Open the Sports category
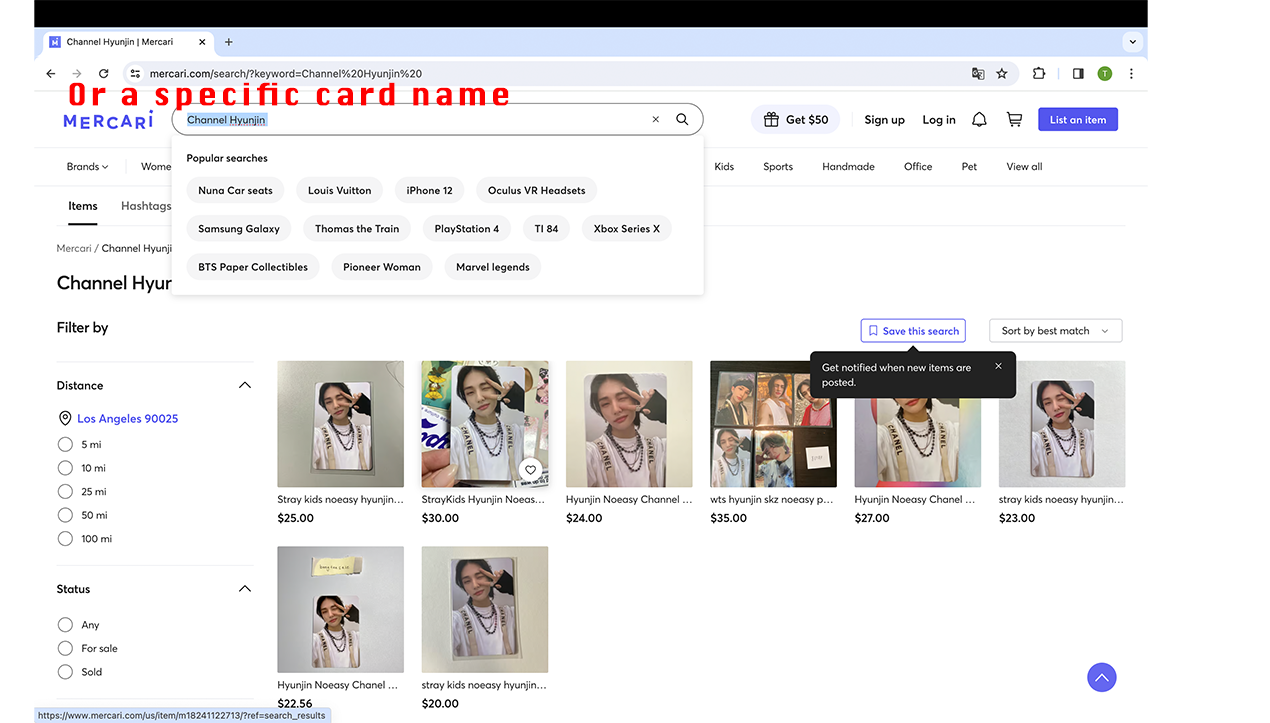The height and width of the screenshot is (723, 1270). click(778, 166)
